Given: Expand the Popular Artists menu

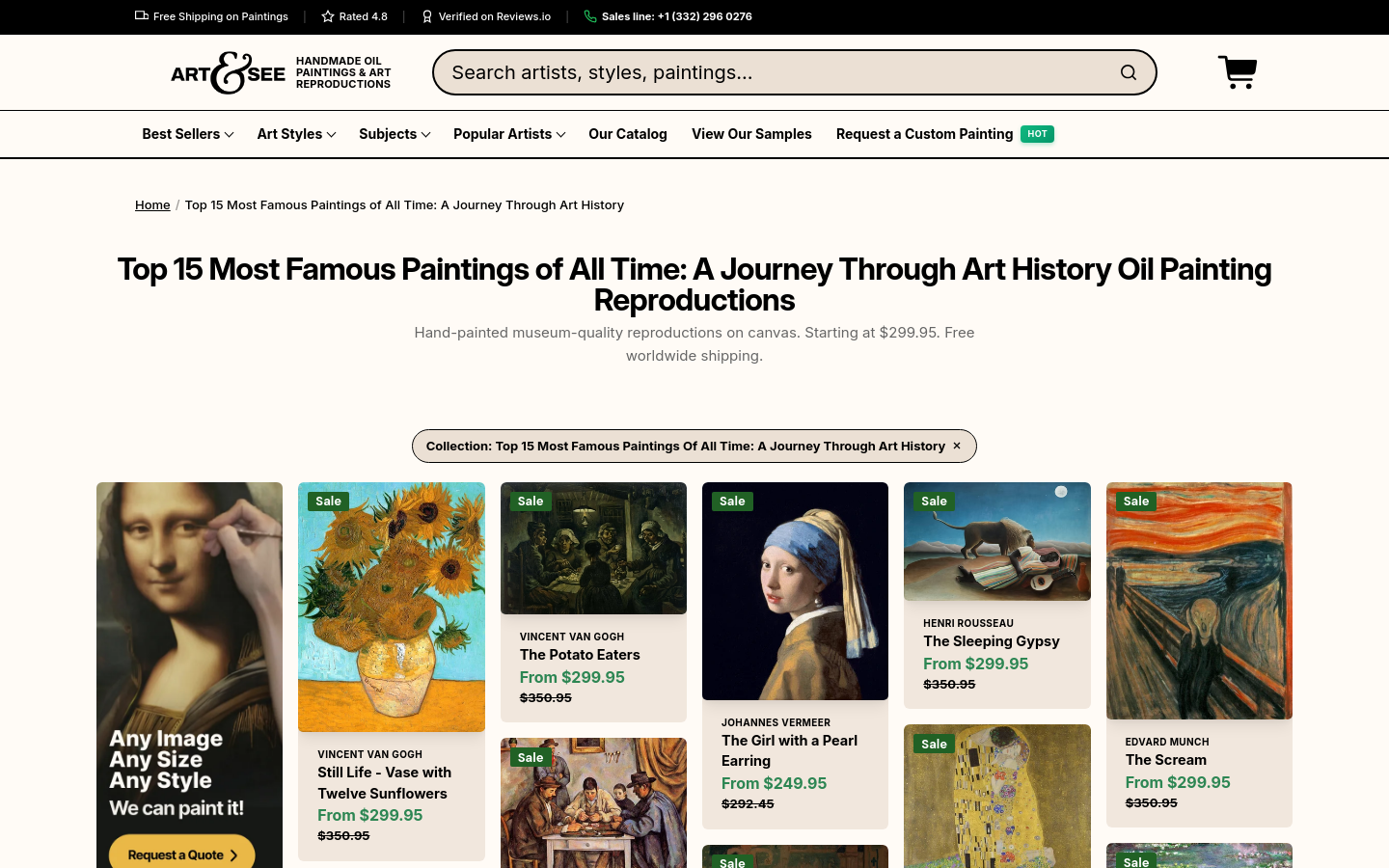Looking at the screenshot, I should coord(509,134).
